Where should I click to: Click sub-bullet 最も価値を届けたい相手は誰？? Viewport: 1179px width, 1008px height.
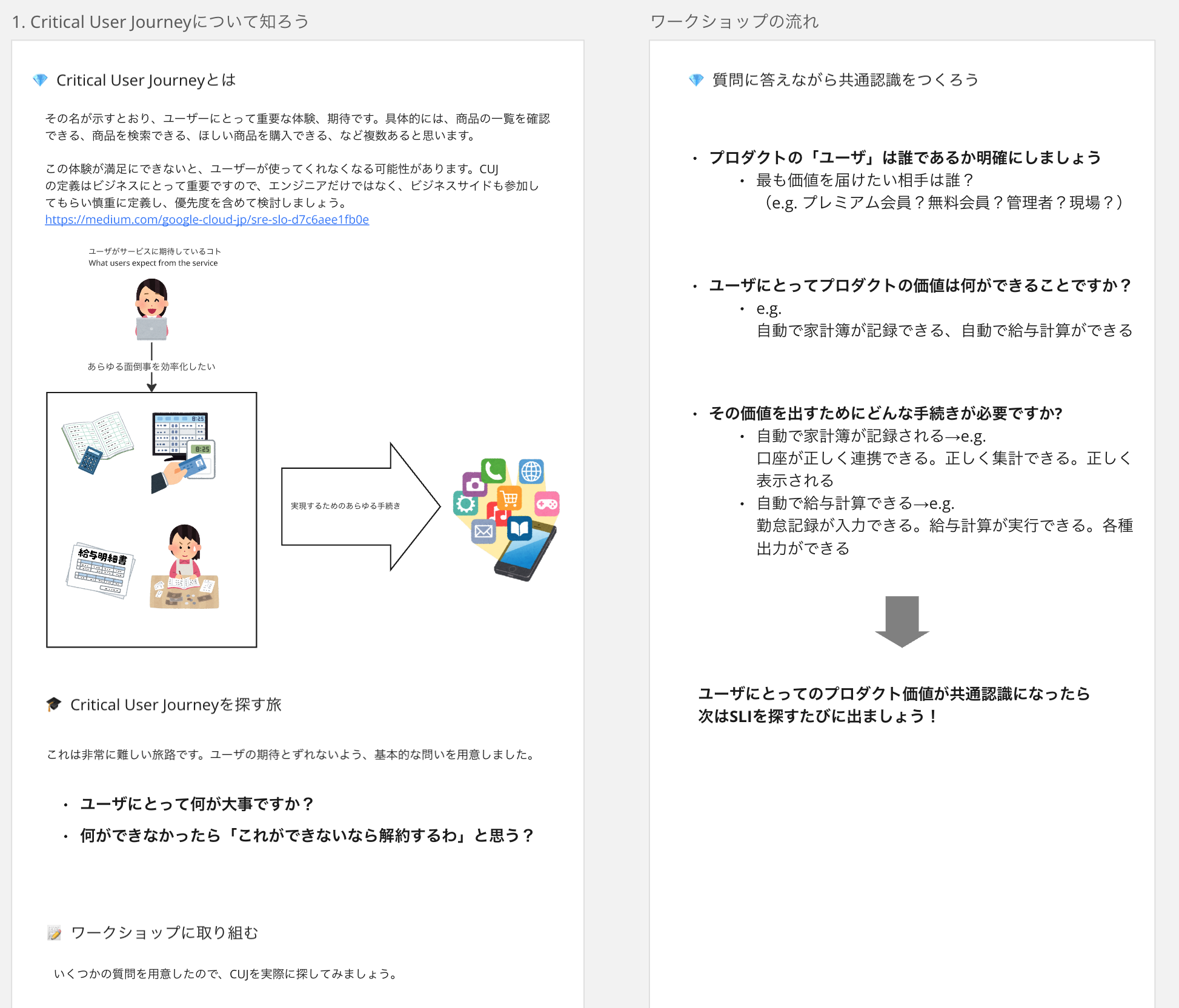click(x=865, y=180)
